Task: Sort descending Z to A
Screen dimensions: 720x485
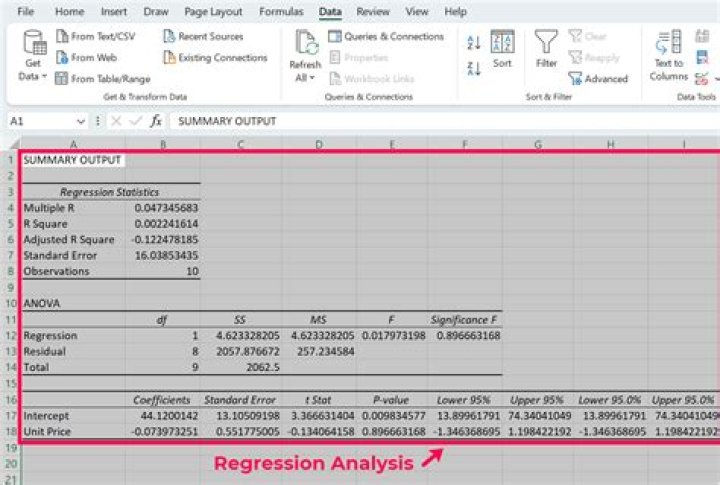Action: [474, 67]
